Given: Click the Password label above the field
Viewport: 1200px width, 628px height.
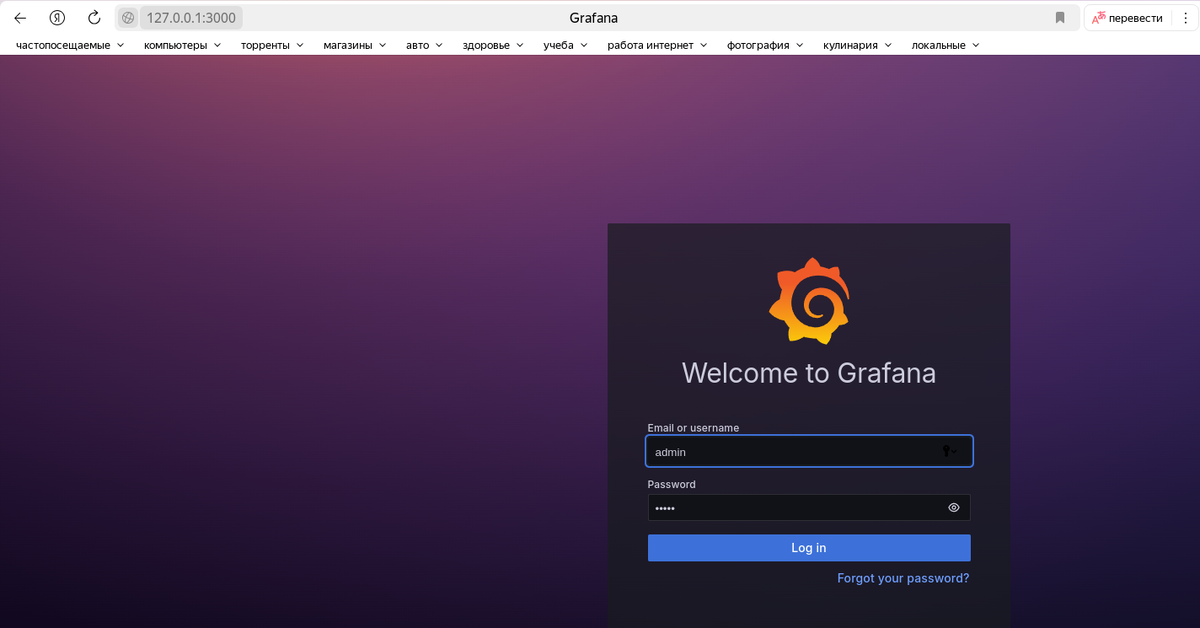Looking at the screenshot, I should click(672, 484).
